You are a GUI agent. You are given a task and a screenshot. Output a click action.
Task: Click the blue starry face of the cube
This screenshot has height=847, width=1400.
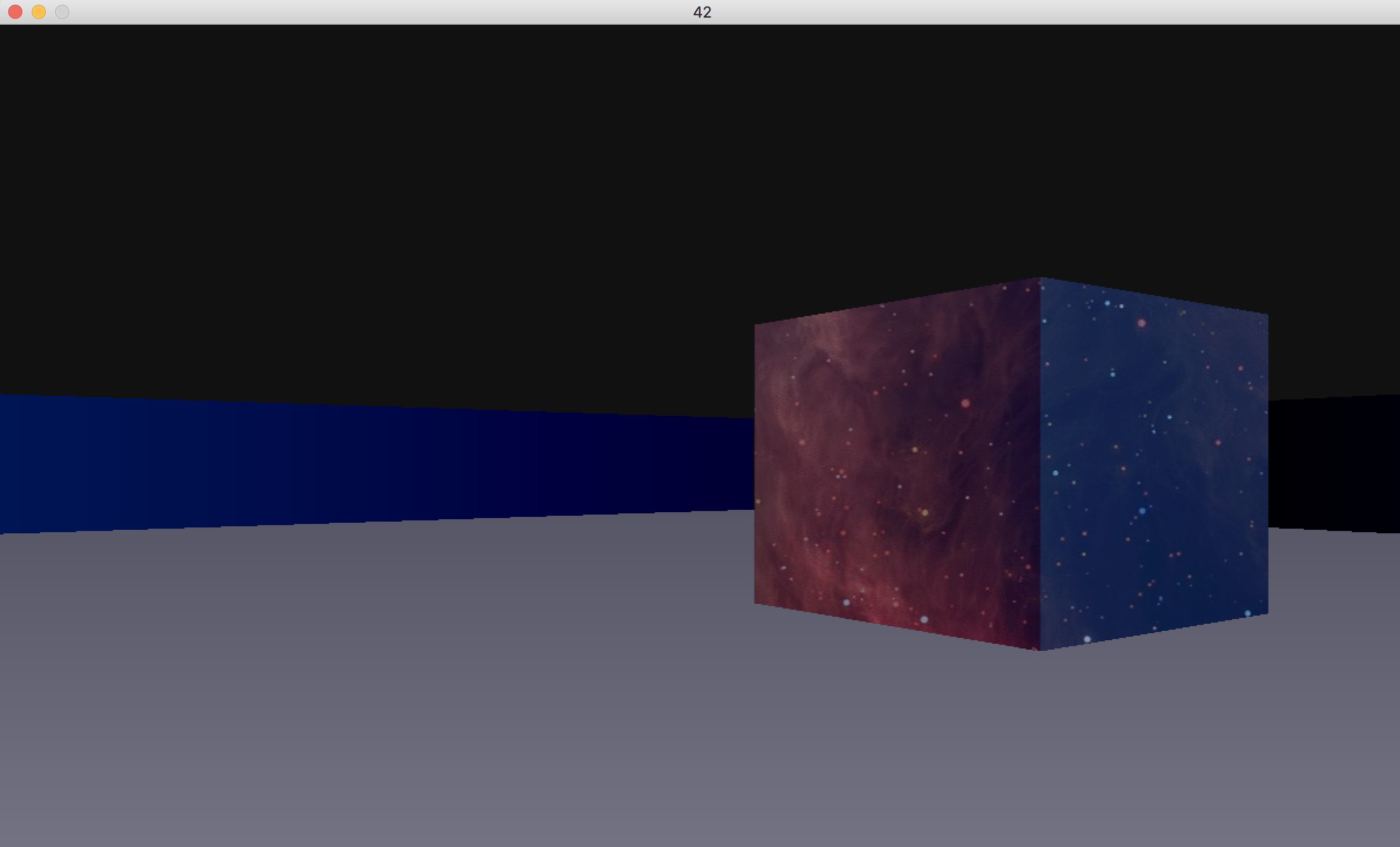point(1151,470)
